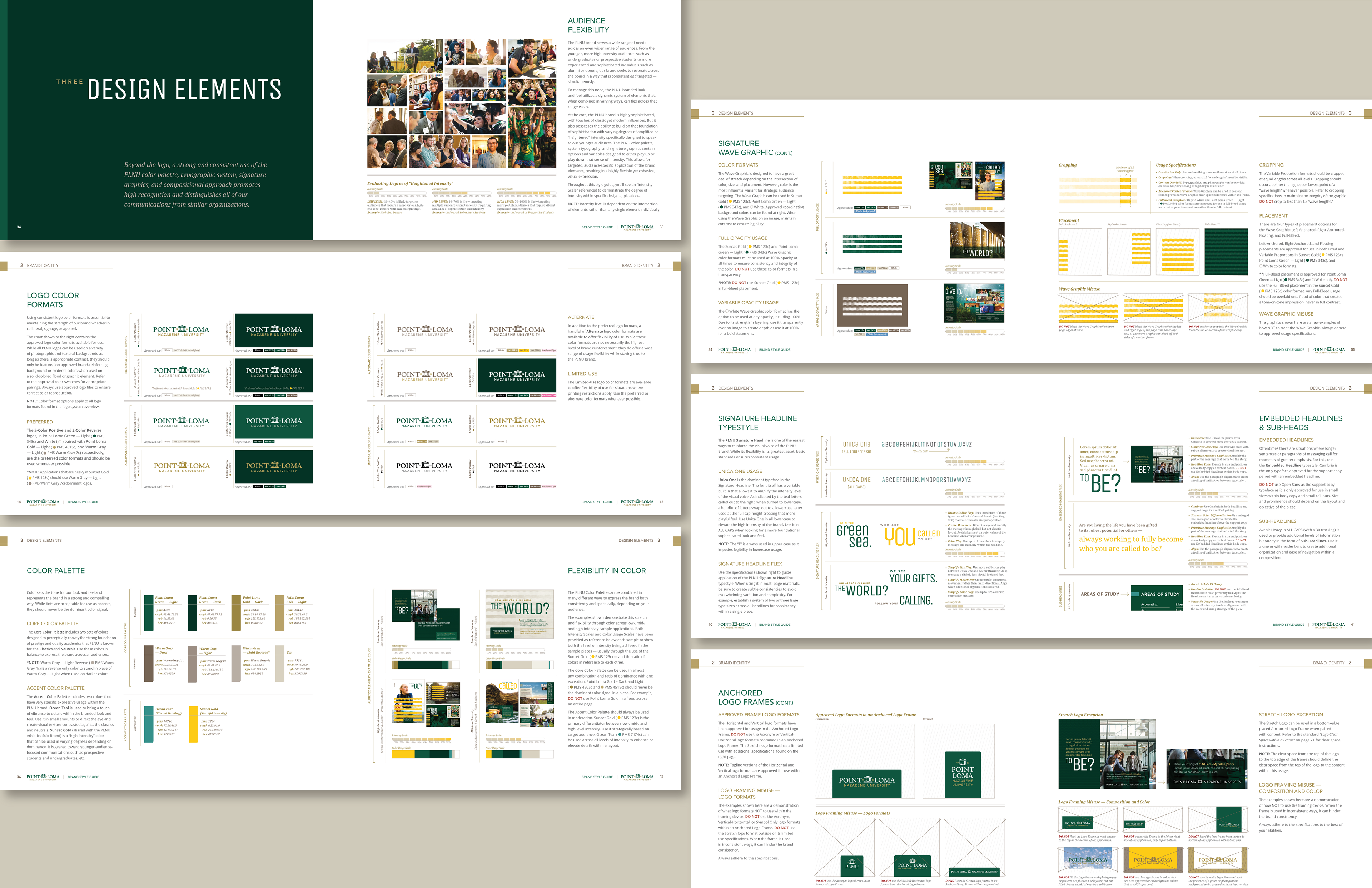The image size is (1372, 888).
Task: Click the ALTERNATE subheading on page 15
Action: [581, 317]
